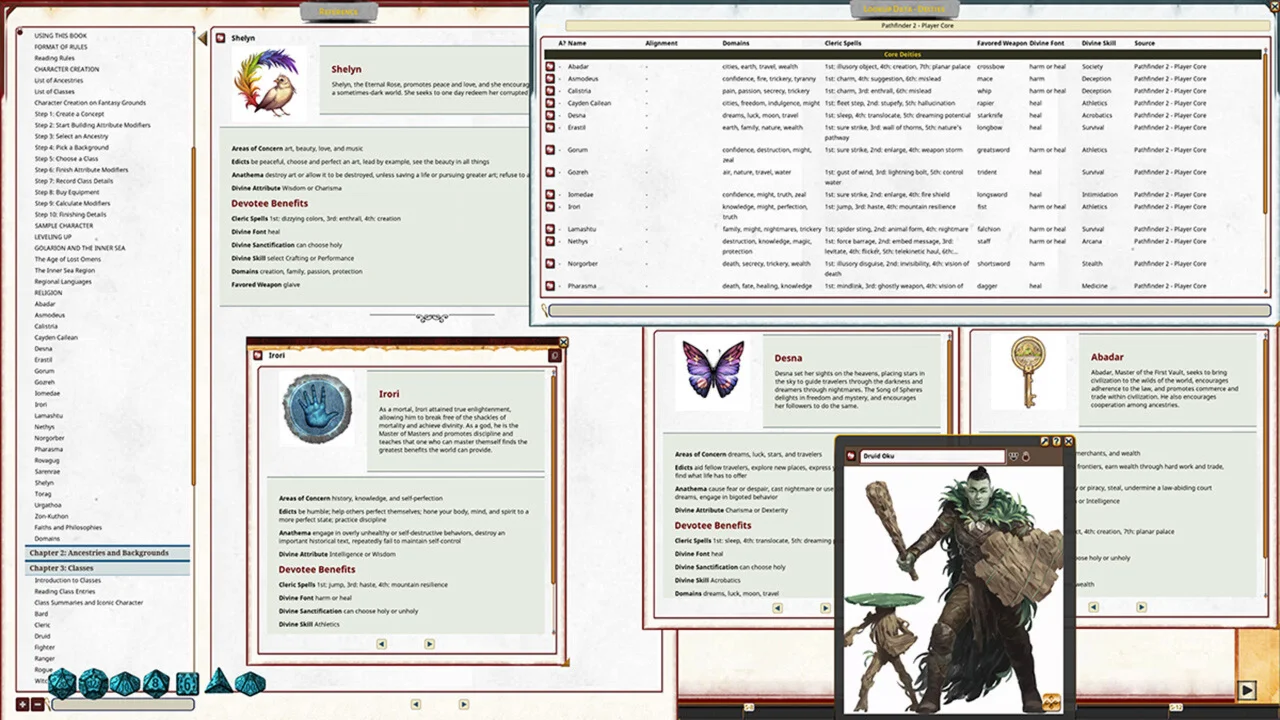1280x720 pixels.
Task: Open the Sarenrae entry in the sidebar index
Action: (x=47, y=472)
